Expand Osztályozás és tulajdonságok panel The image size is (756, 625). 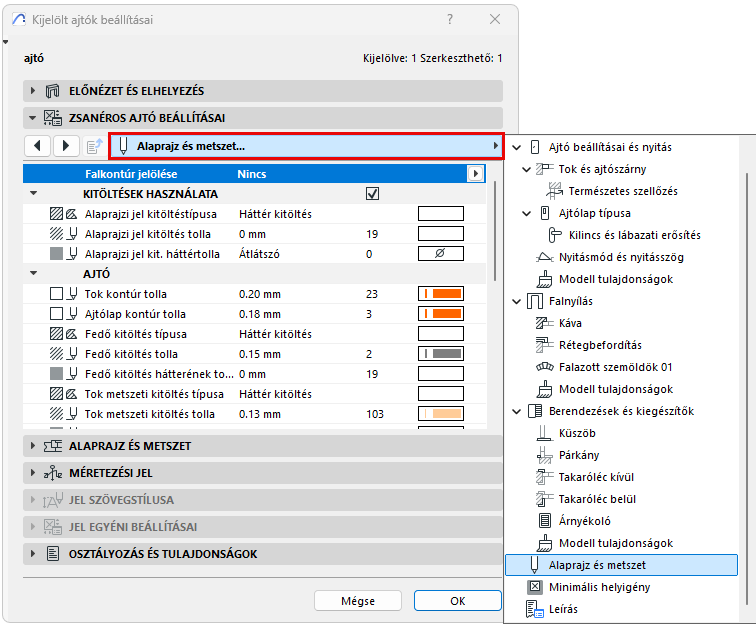[32, 554]
